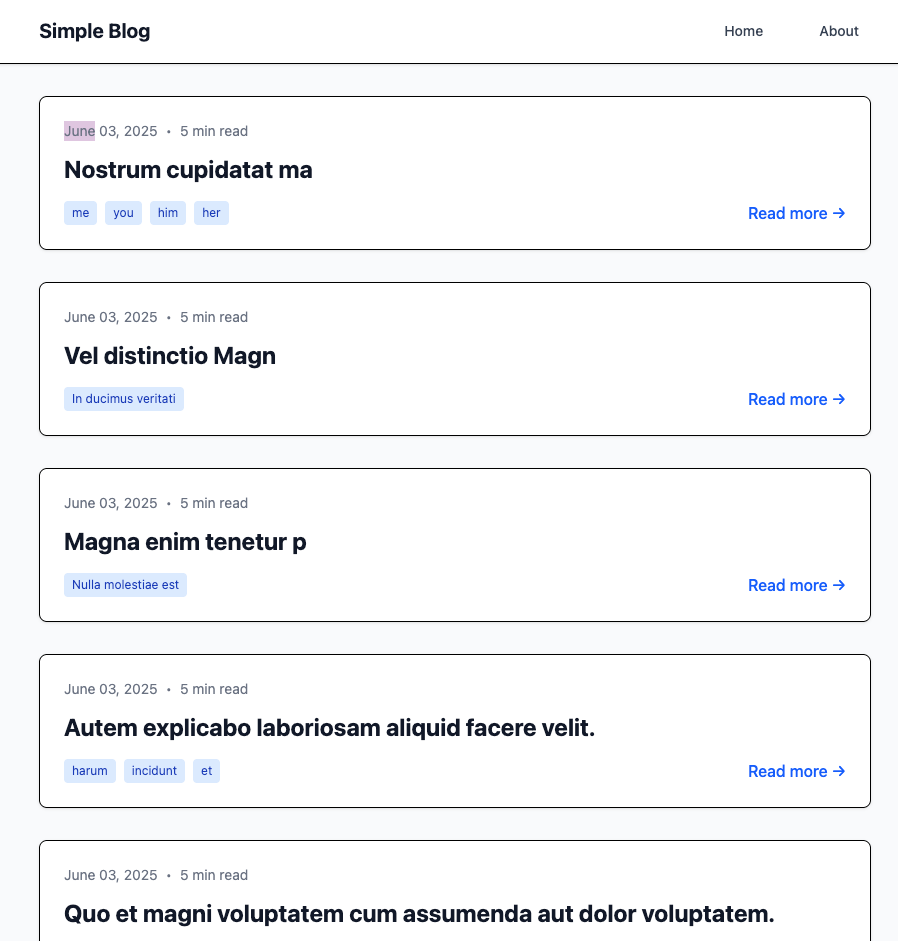The image size is (898, 941).
Task: Open the Quo et magni voluptatem post
Action: (419, 914)
